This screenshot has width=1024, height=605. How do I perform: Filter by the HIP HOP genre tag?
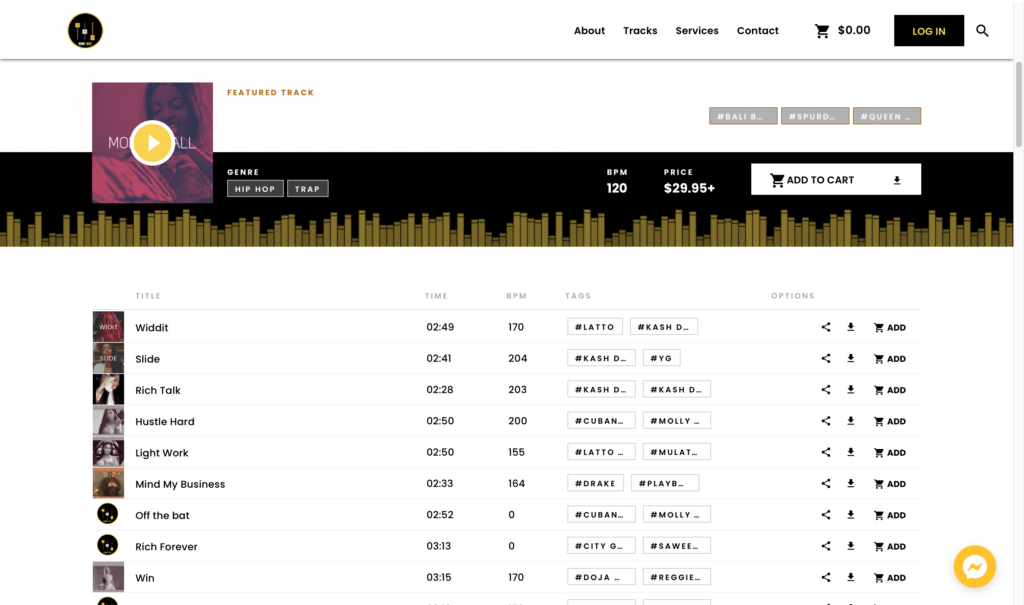point(255,188)
